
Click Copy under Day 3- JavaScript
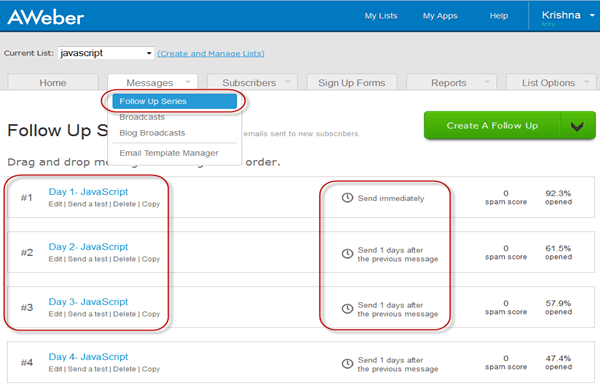coord(151,315)
